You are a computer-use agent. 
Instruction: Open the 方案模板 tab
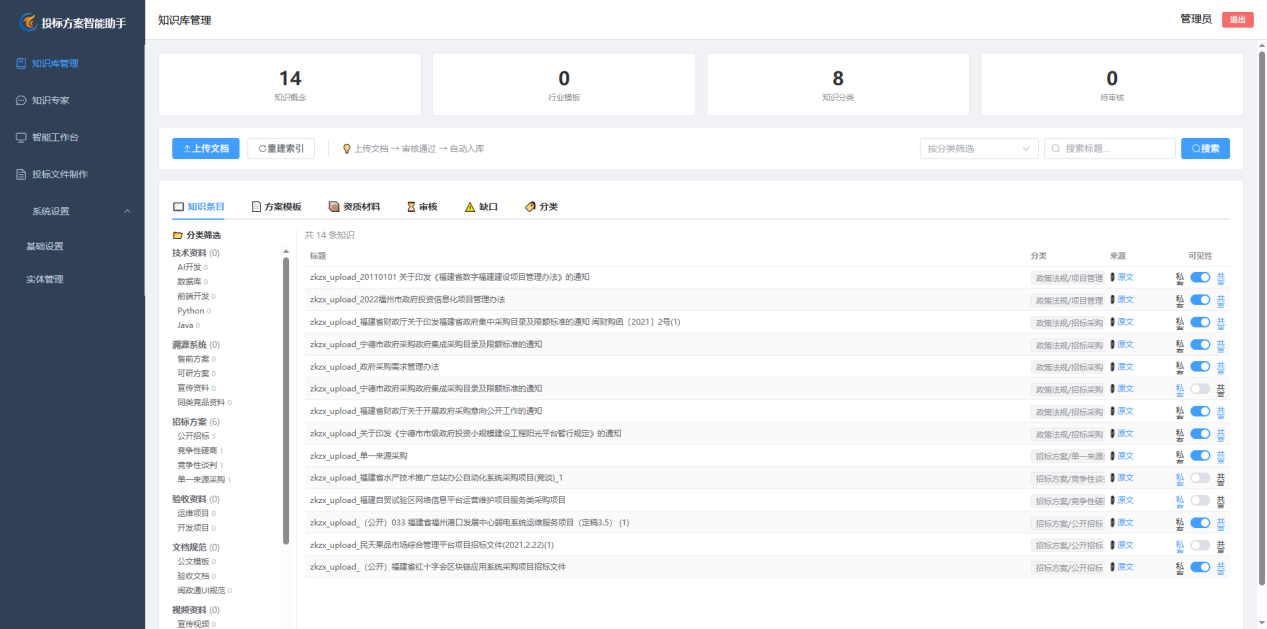(x=276, y=207)
